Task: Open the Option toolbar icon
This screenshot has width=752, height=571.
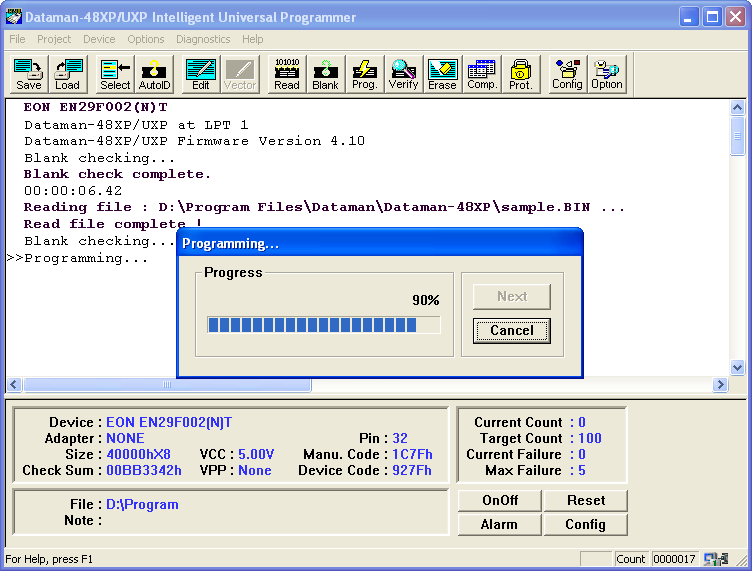Action: point(606,75)
